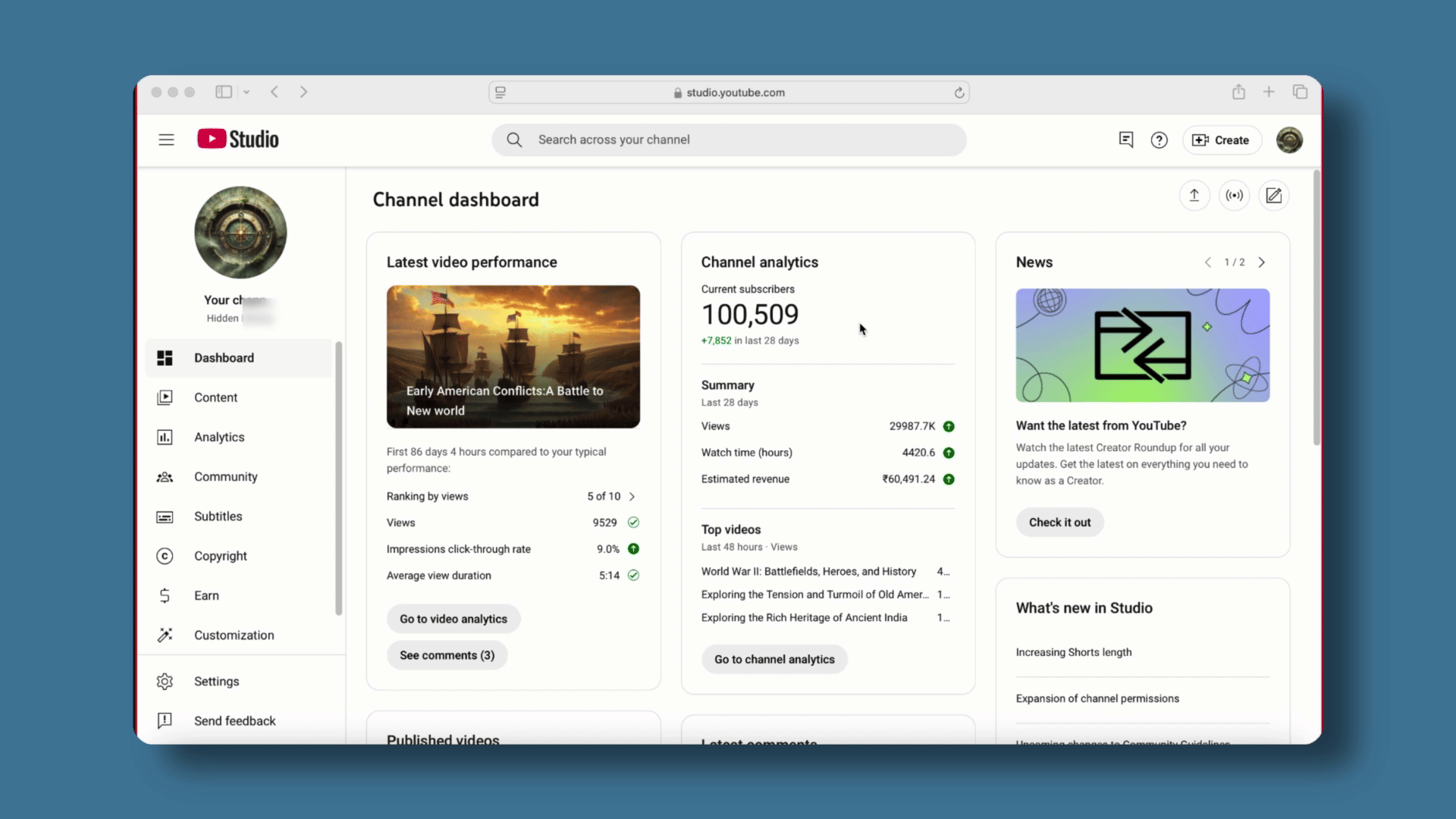Viewport: 1456px width, 819px height.
Task: Click Go to video analytics button
Action: point(453,619)
